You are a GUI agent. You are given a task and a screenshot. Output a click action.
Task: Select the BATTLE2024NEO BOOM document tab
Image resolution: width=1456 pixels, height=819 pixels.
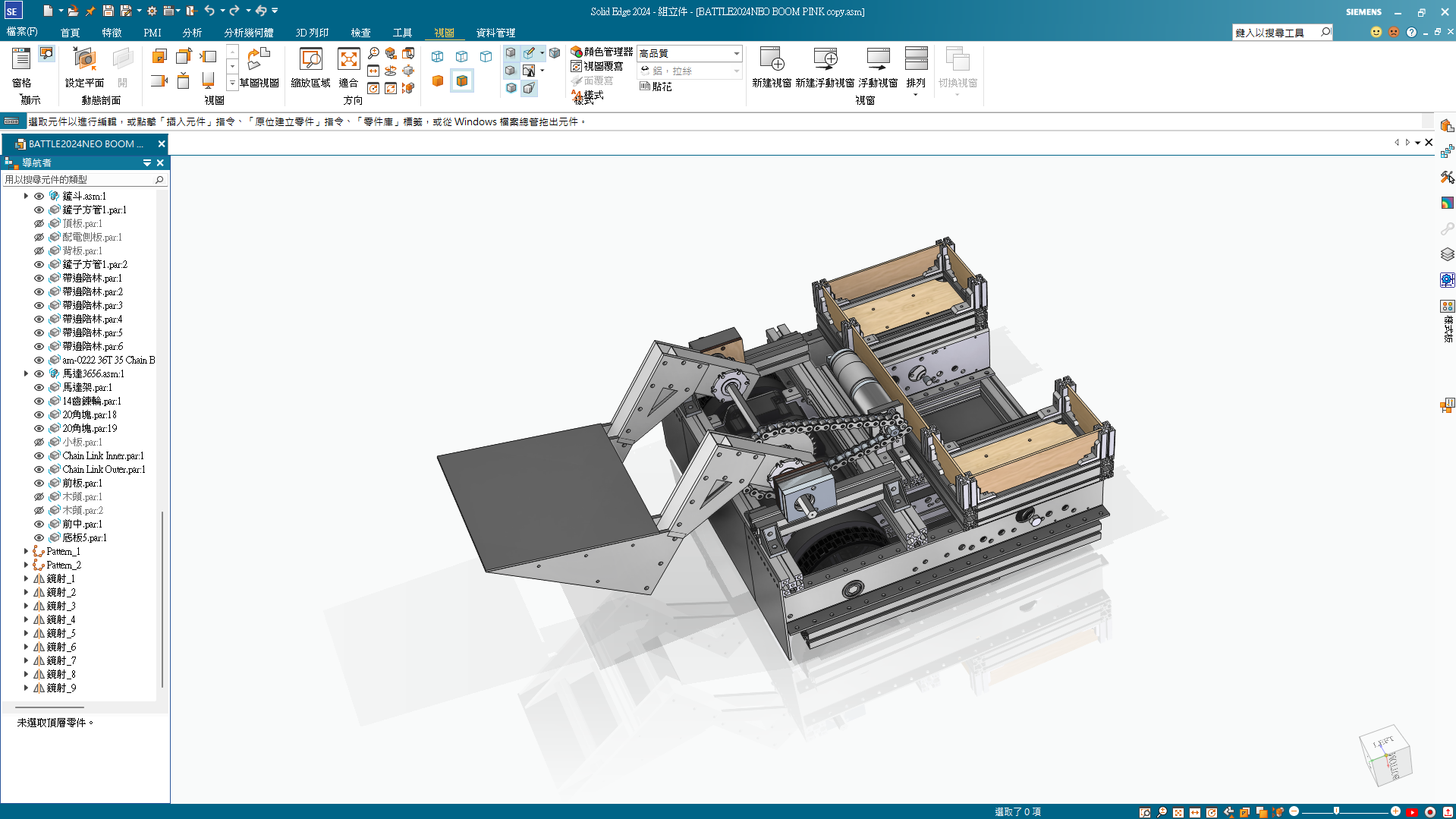(x=86, y=144)
